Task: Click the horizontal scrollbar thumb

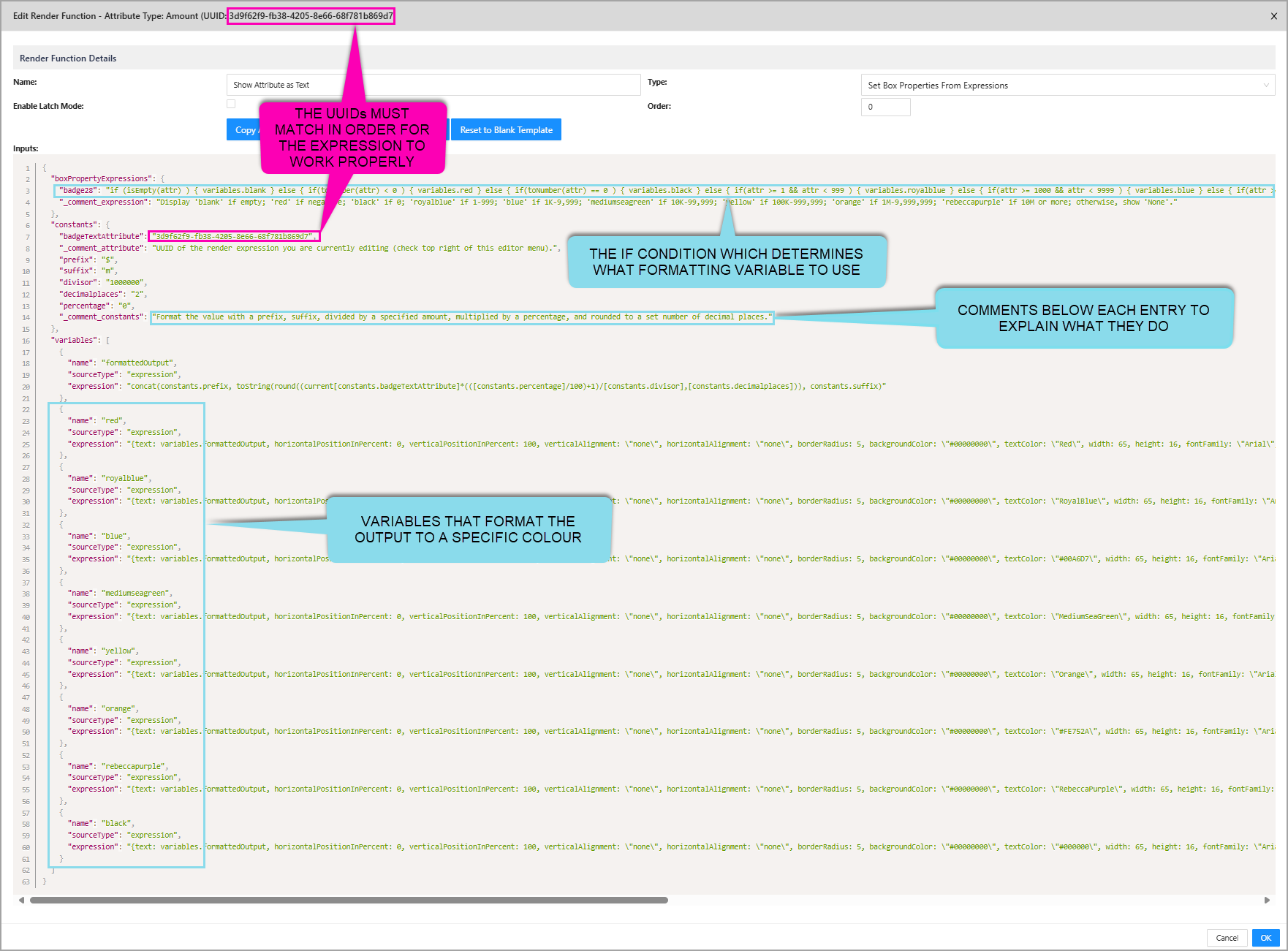Action: (x=349, y=900)
